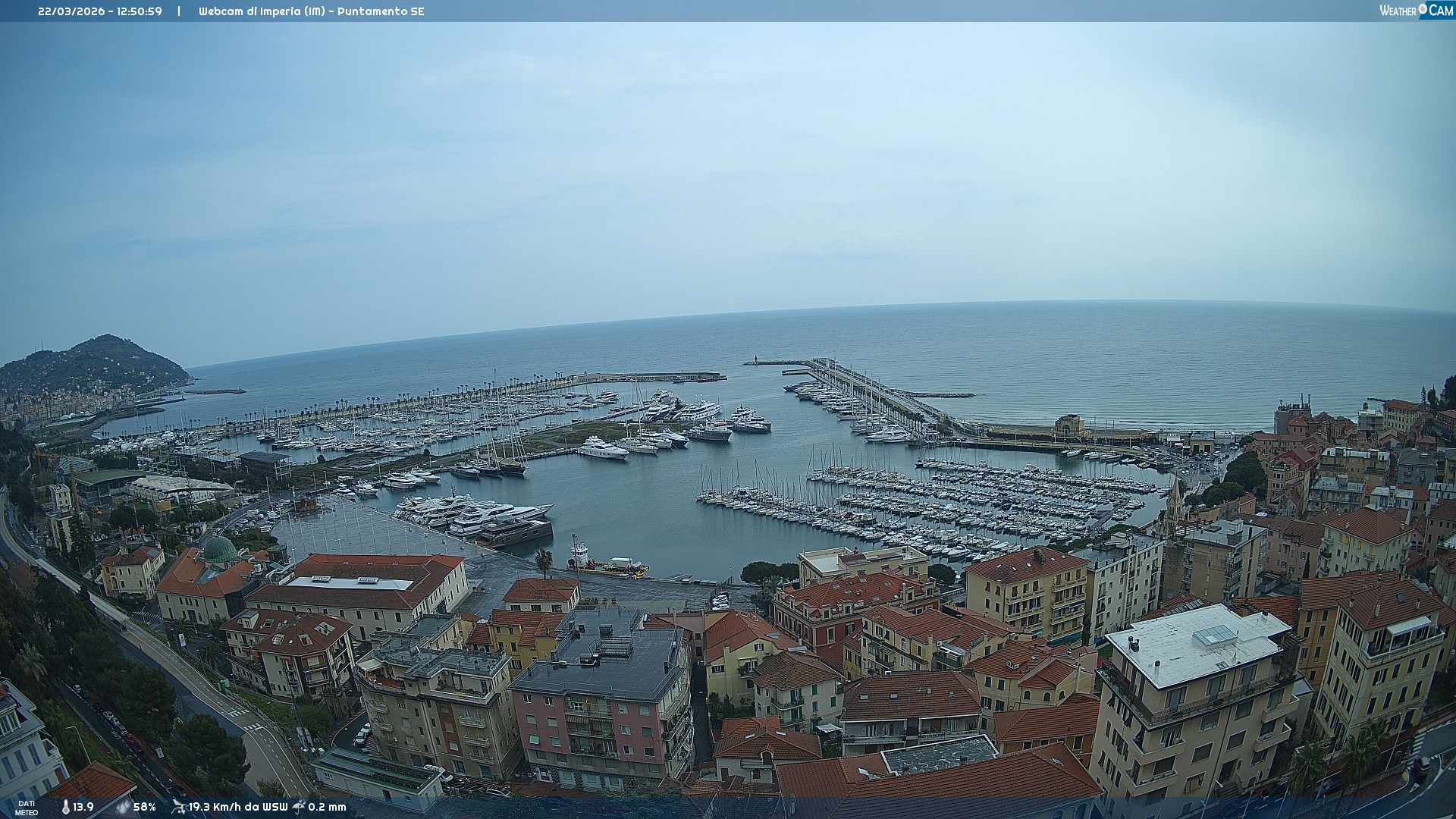Click the thermometer temperature icon
Image resolution: width=1456 pixels, height=819 pixels.
pos(66,807)
